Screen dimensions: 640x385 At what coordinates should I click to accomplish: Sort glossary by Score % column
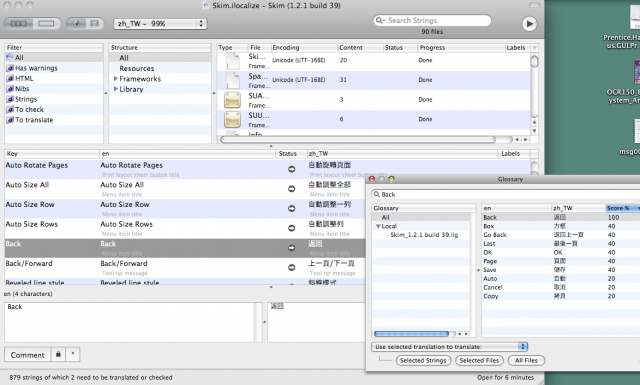[623, 208]
